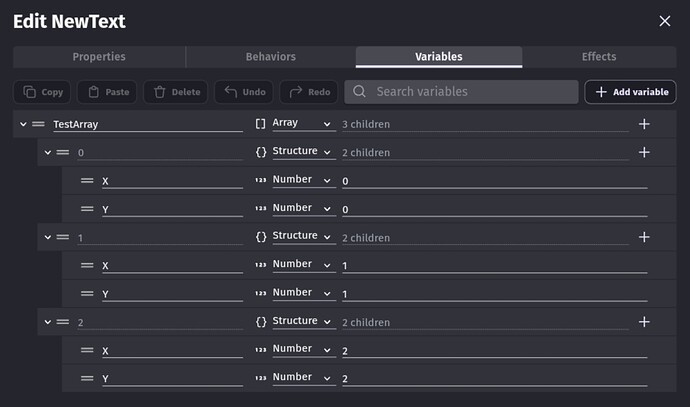Open Number type dropdown for X in element 2
Image resolution: width=690 pixels, height=407 pixels.
(304, 349)
